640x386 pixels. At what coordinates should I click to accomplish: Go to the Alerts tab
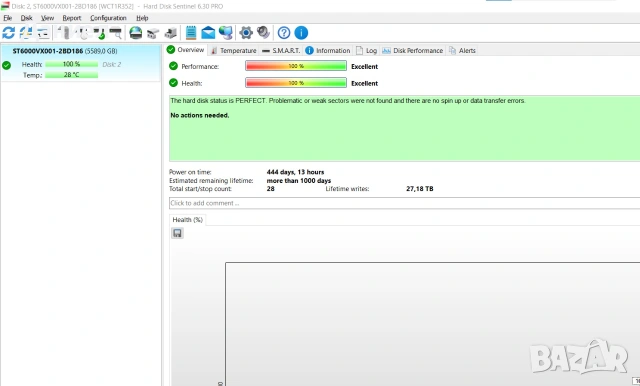pyautogui.click(x=462, y=51)
